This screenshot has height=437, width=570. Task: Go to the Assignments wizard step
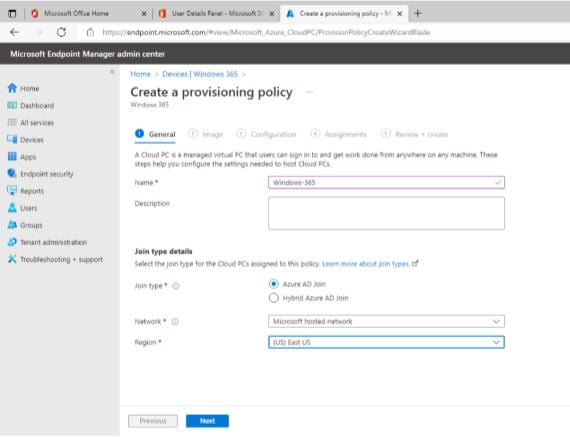point(339,134)
